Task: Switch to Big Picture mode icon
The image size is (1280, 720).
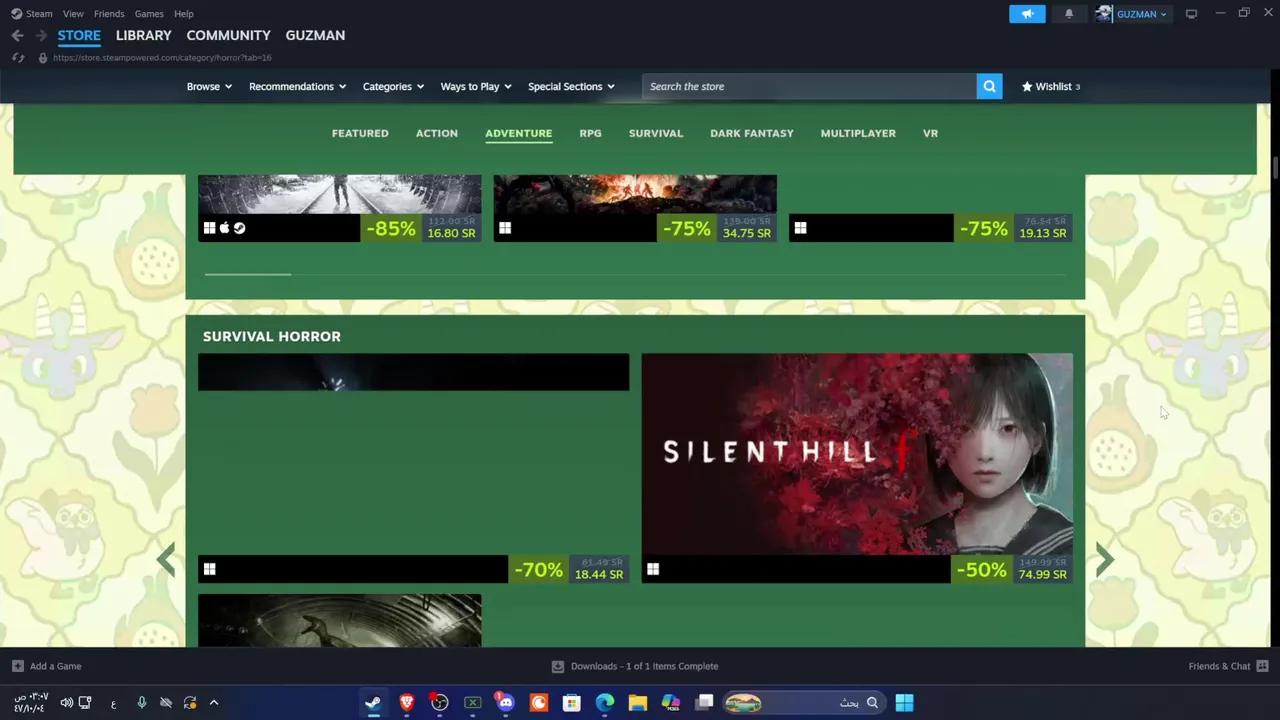Action: (x=1191, y=14)
